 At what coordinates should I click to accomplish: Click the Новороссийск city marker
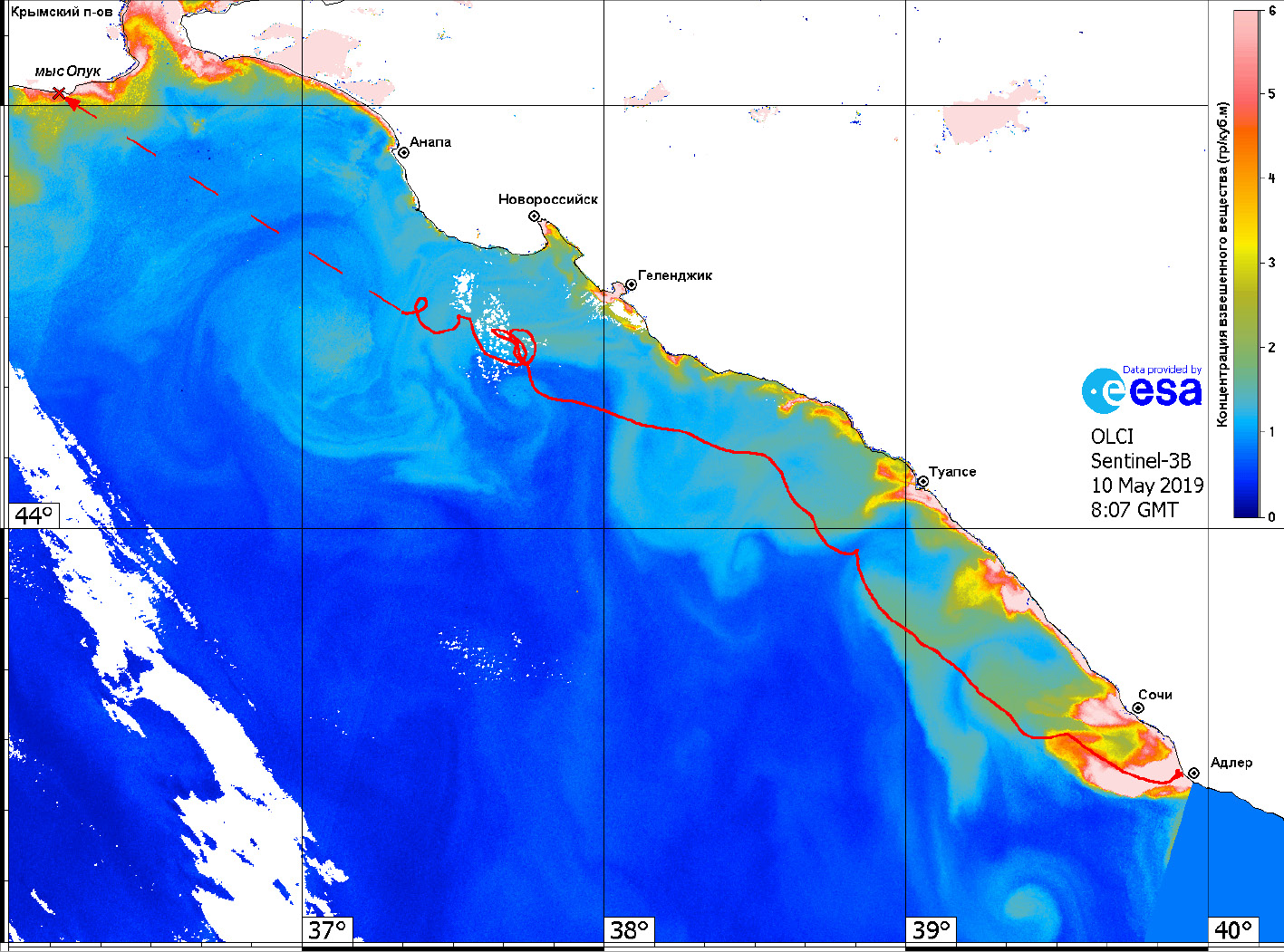point(535,216)
